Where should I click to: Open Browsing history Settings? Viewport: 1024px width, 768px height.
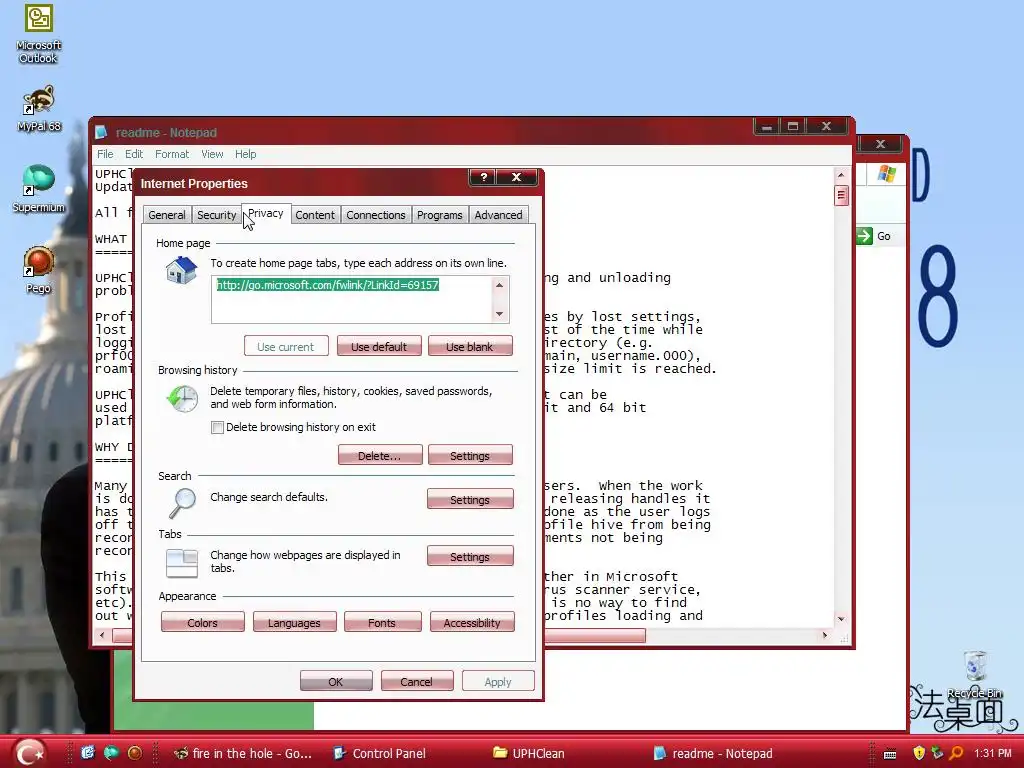(470, 455)
